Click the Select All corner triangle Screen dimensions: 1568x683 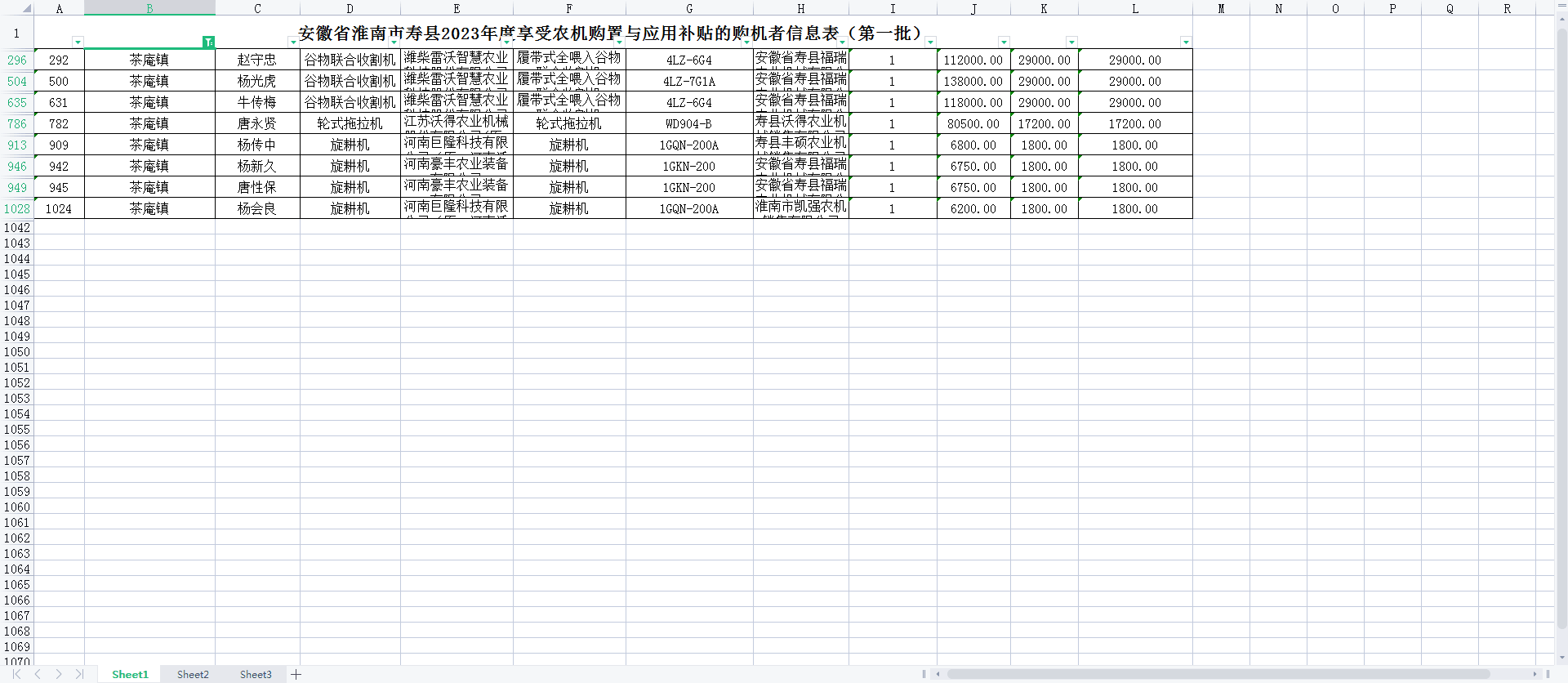(x=26, y=8)
